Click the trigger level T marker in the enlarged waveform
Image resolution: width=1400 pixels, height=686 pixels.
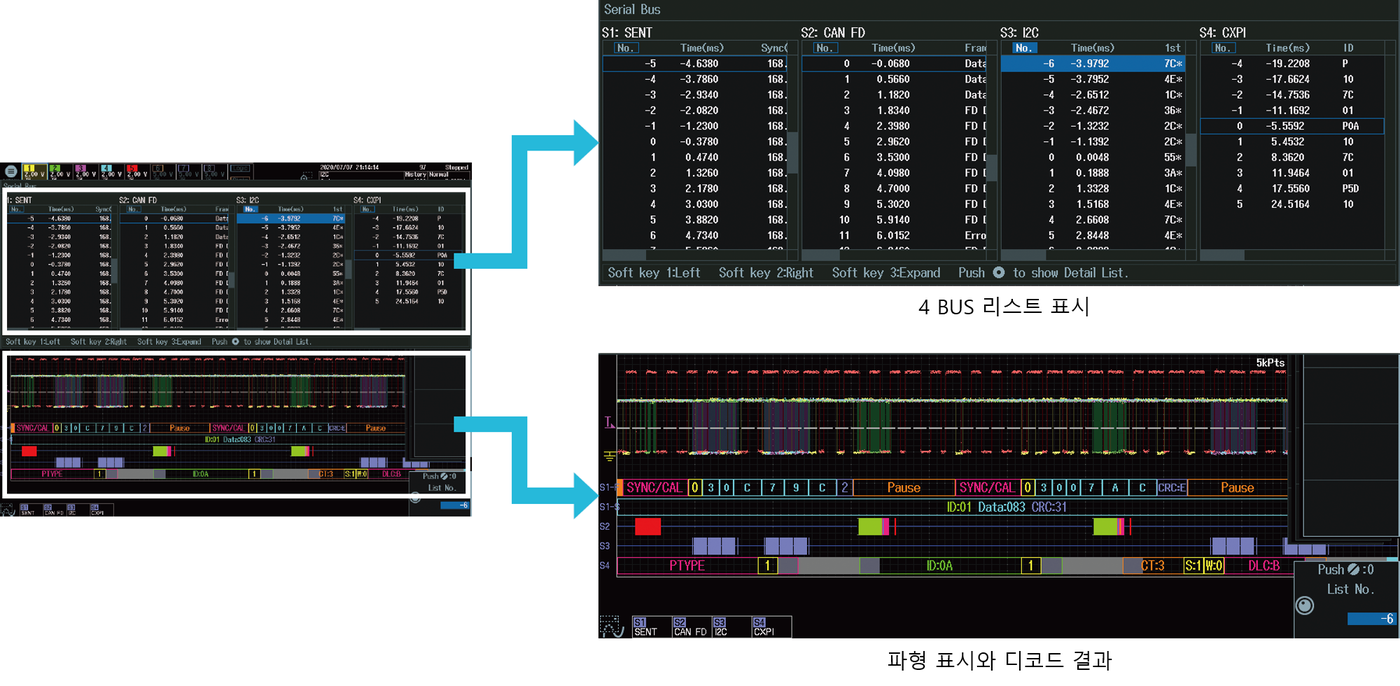(x=608, y=424)
